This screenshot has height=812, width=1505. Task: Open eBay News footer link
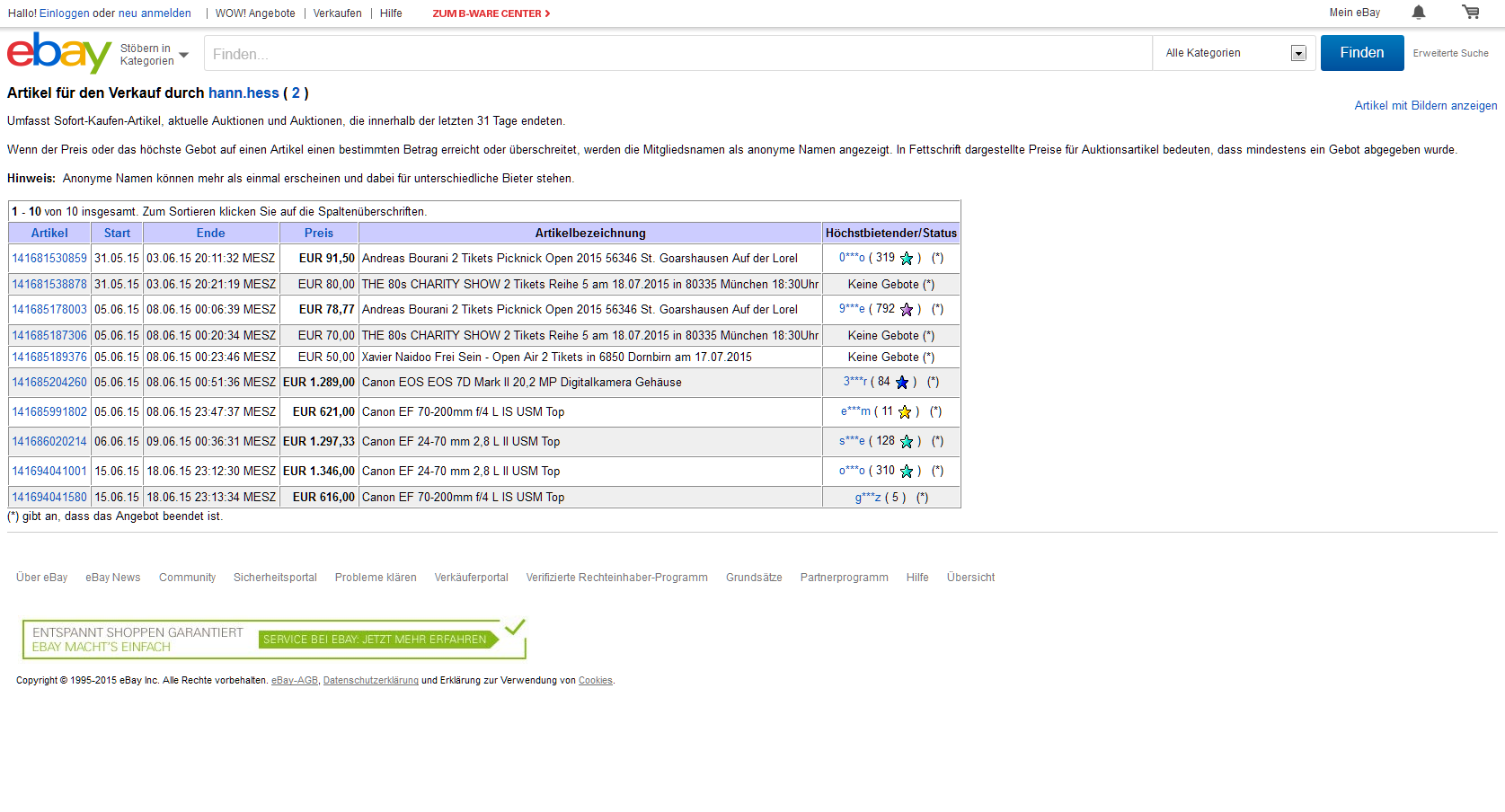click(113, 578)
